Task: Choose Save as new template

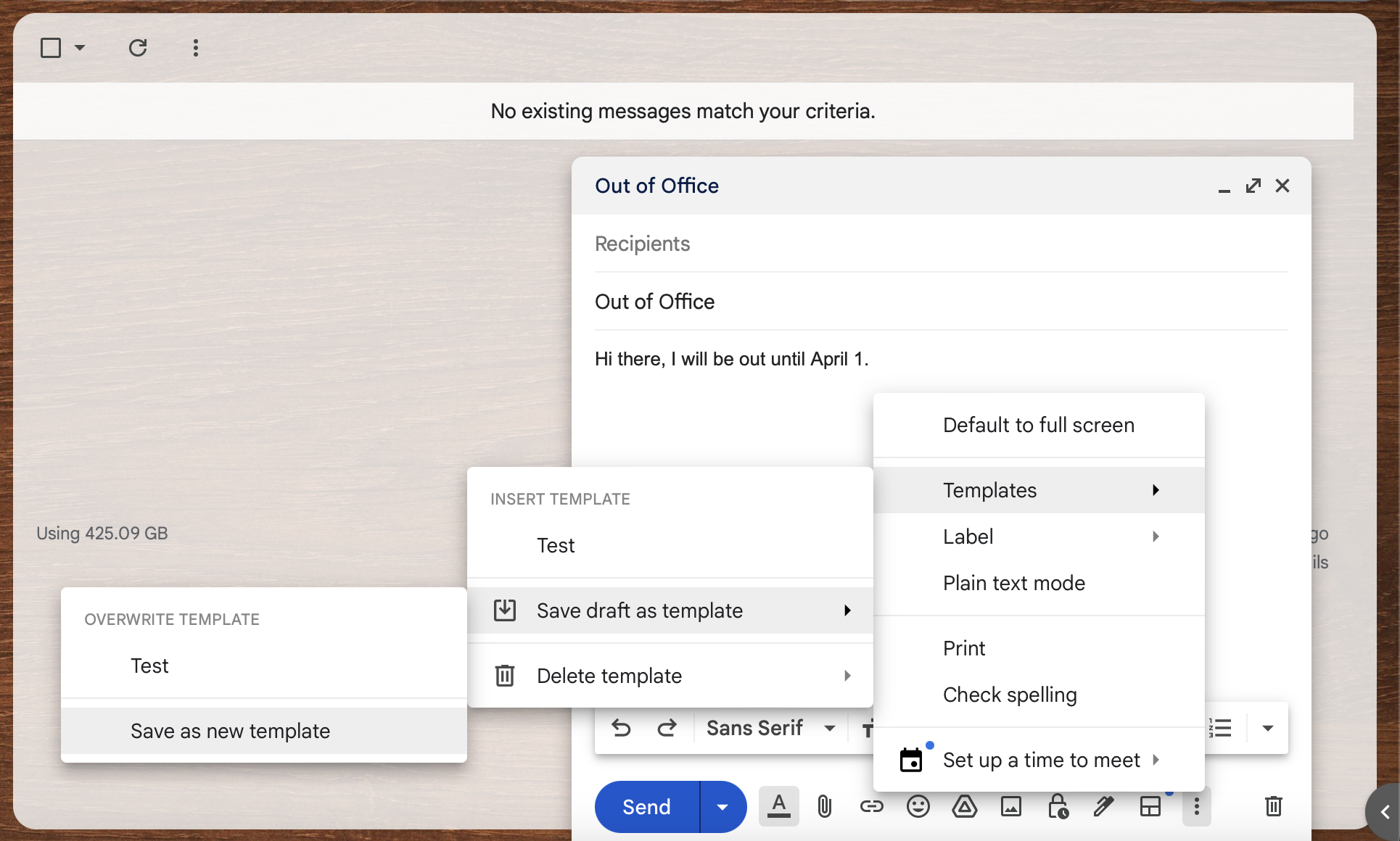Action: (x=230, y=731)
